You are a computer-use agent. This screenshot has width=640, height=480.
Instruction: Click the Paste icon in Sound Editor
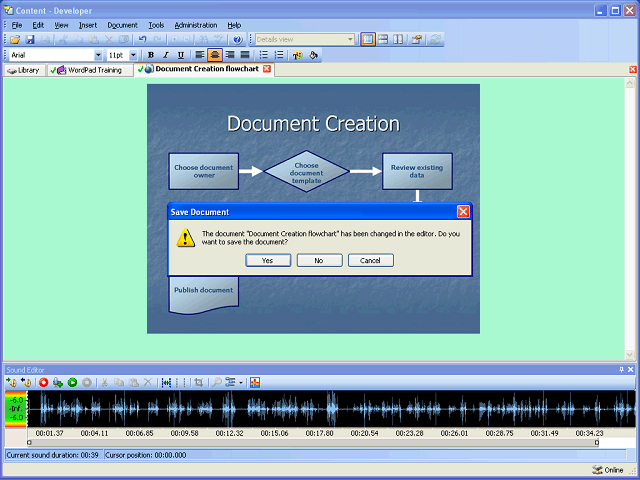coord(133,382)
